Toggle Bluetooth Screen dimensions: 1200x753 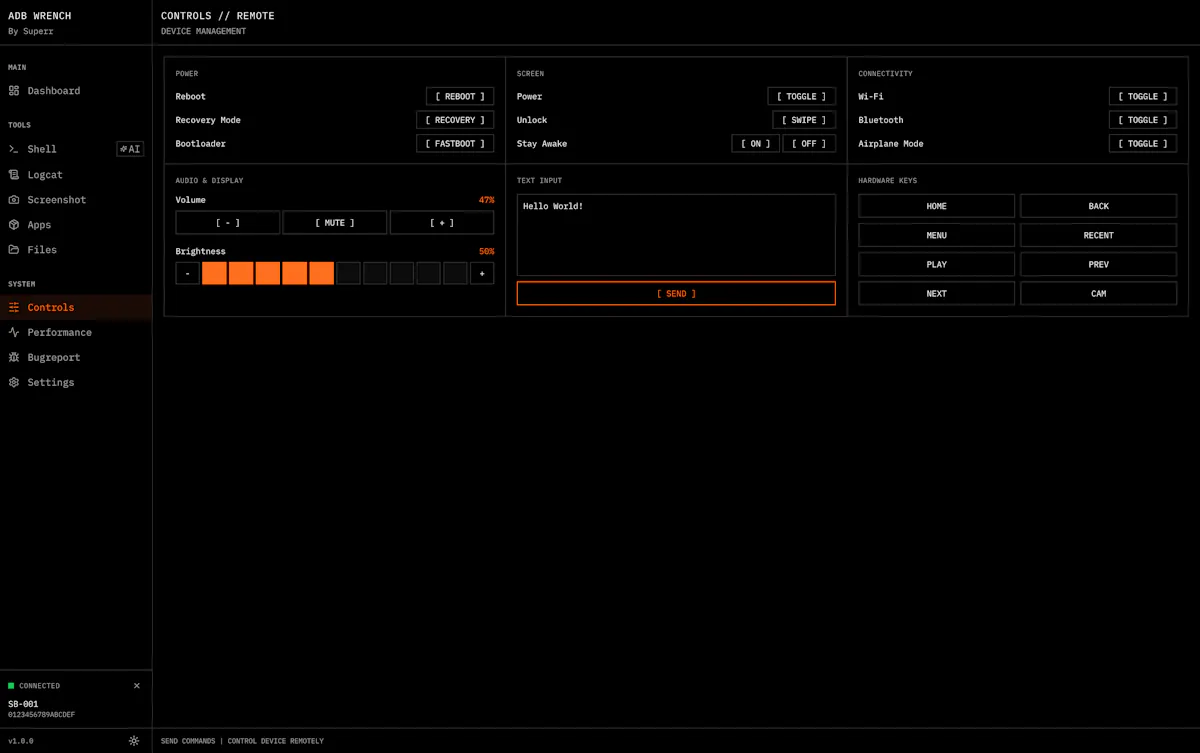click(x=1143, y=120)
